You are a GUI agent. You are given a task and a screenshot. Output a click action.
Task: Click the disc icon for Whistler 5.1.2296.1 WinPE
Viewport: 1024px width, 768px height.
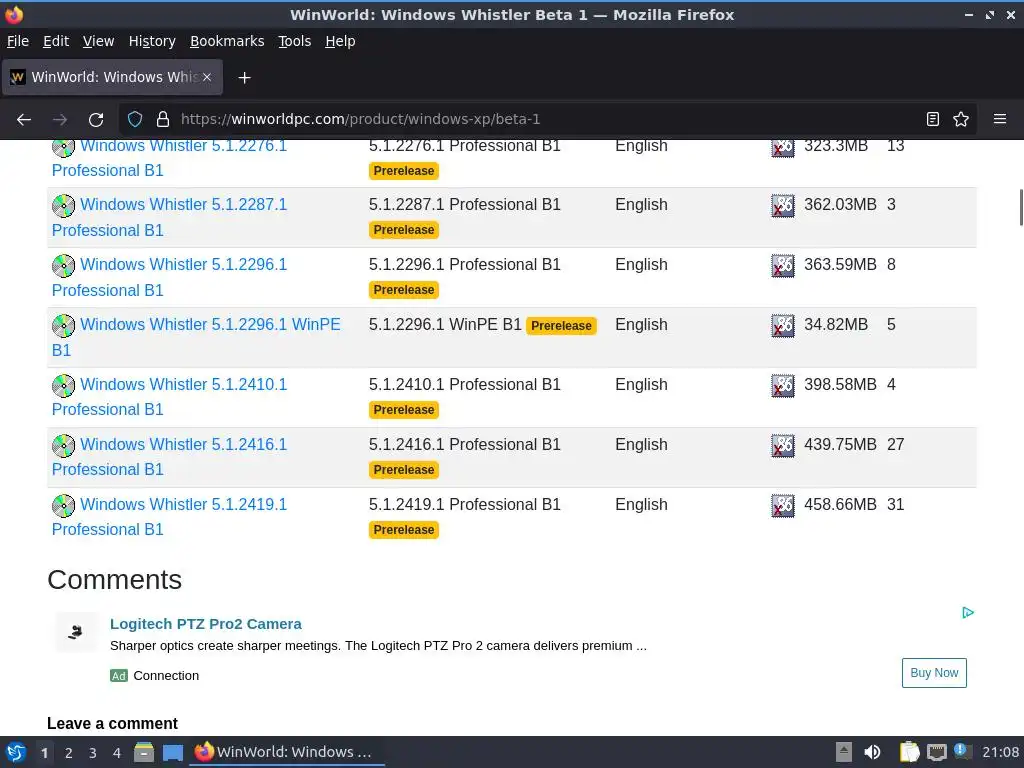click(x=63, y=326)
